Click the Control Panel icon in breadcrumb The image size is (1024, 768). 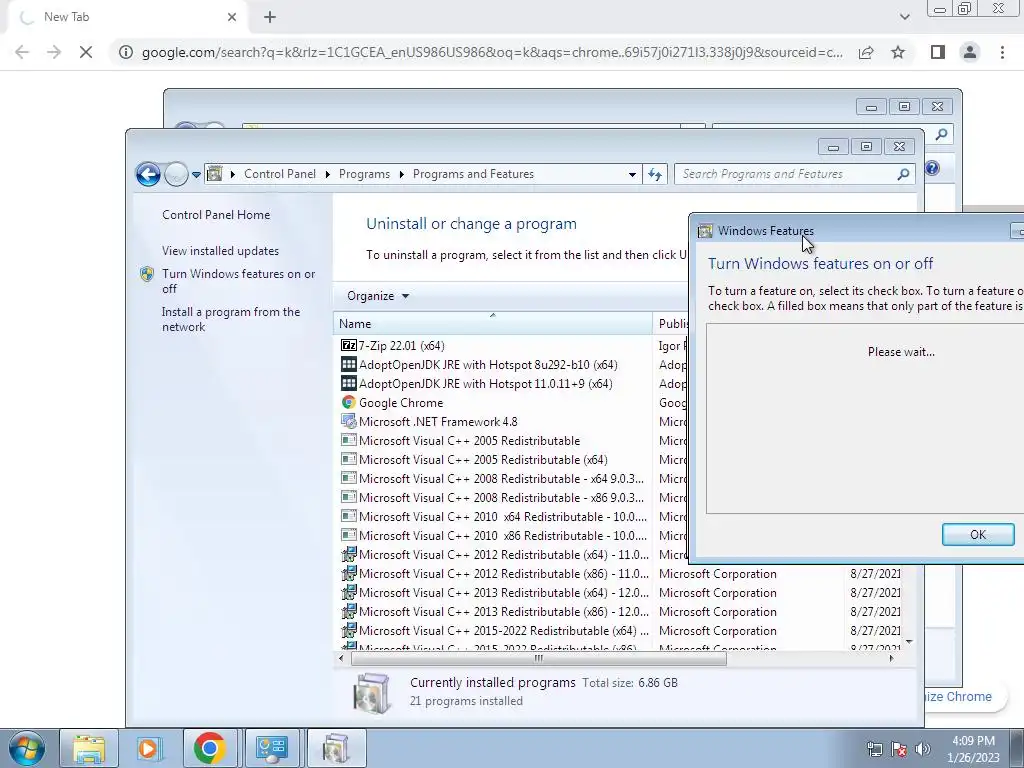pyautogui.click(x=214, y=174)
